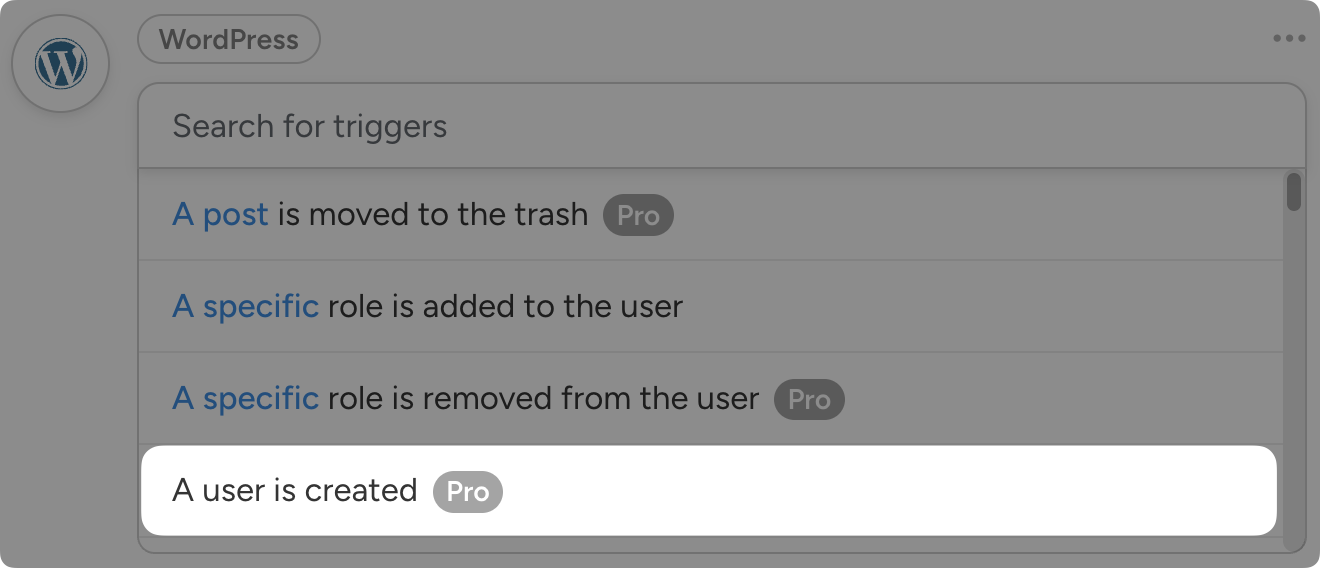Image resolution: width=1320 pixels, height=568 pixels.
Task: Click Pro badge next to user is created
Action: 467,492
